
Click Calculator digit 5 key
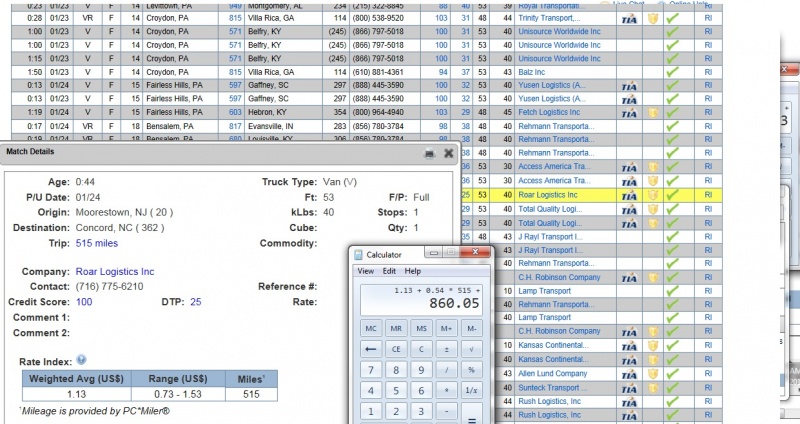[396, 391]
